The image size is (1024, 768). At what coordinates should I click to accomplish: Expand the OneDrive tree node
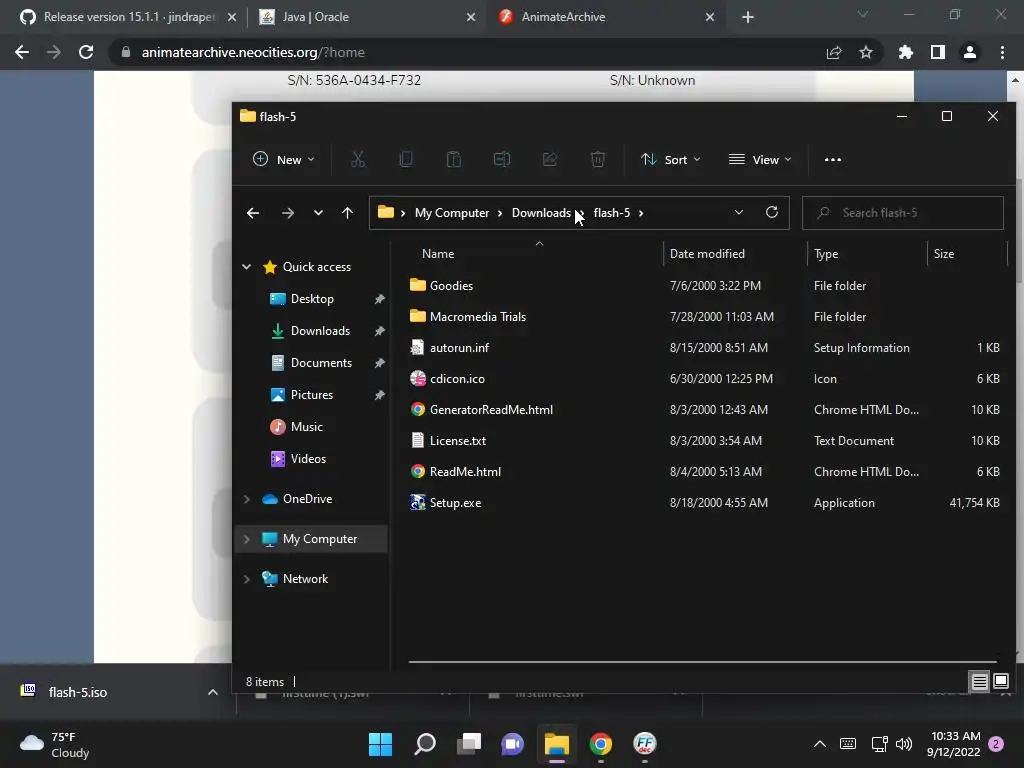coord(246,499)
